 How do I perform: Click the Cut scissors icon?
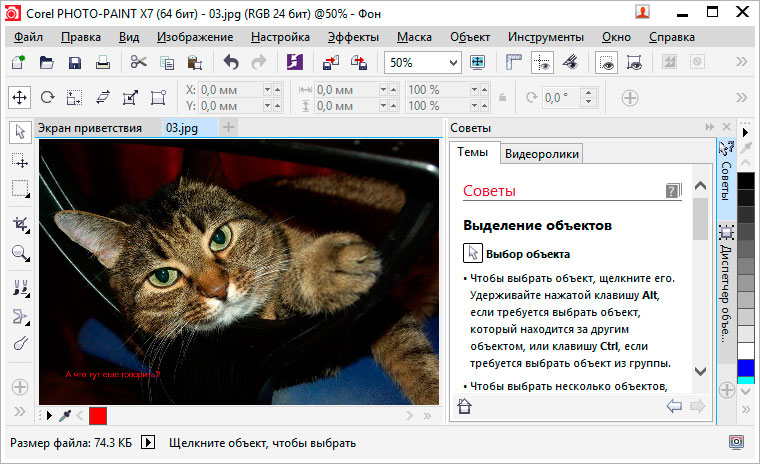click(x=138, y=62)
